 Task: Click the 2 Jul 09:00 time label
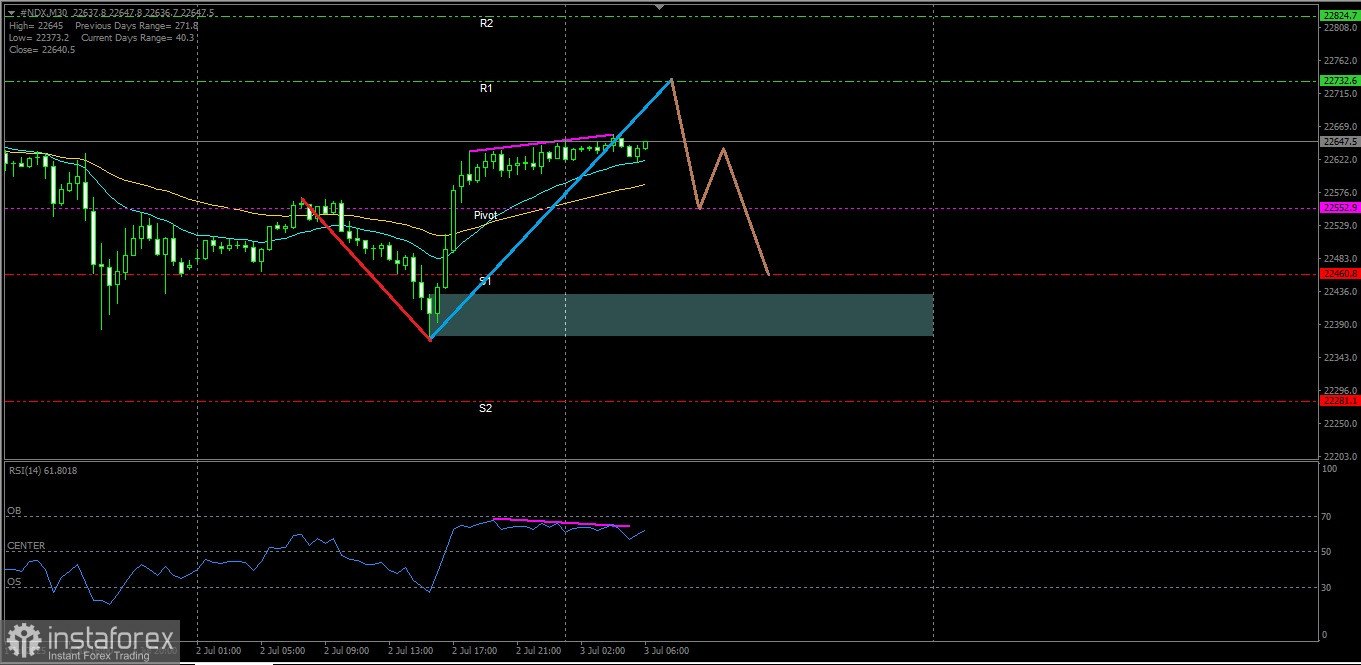(x=347, y=650)
